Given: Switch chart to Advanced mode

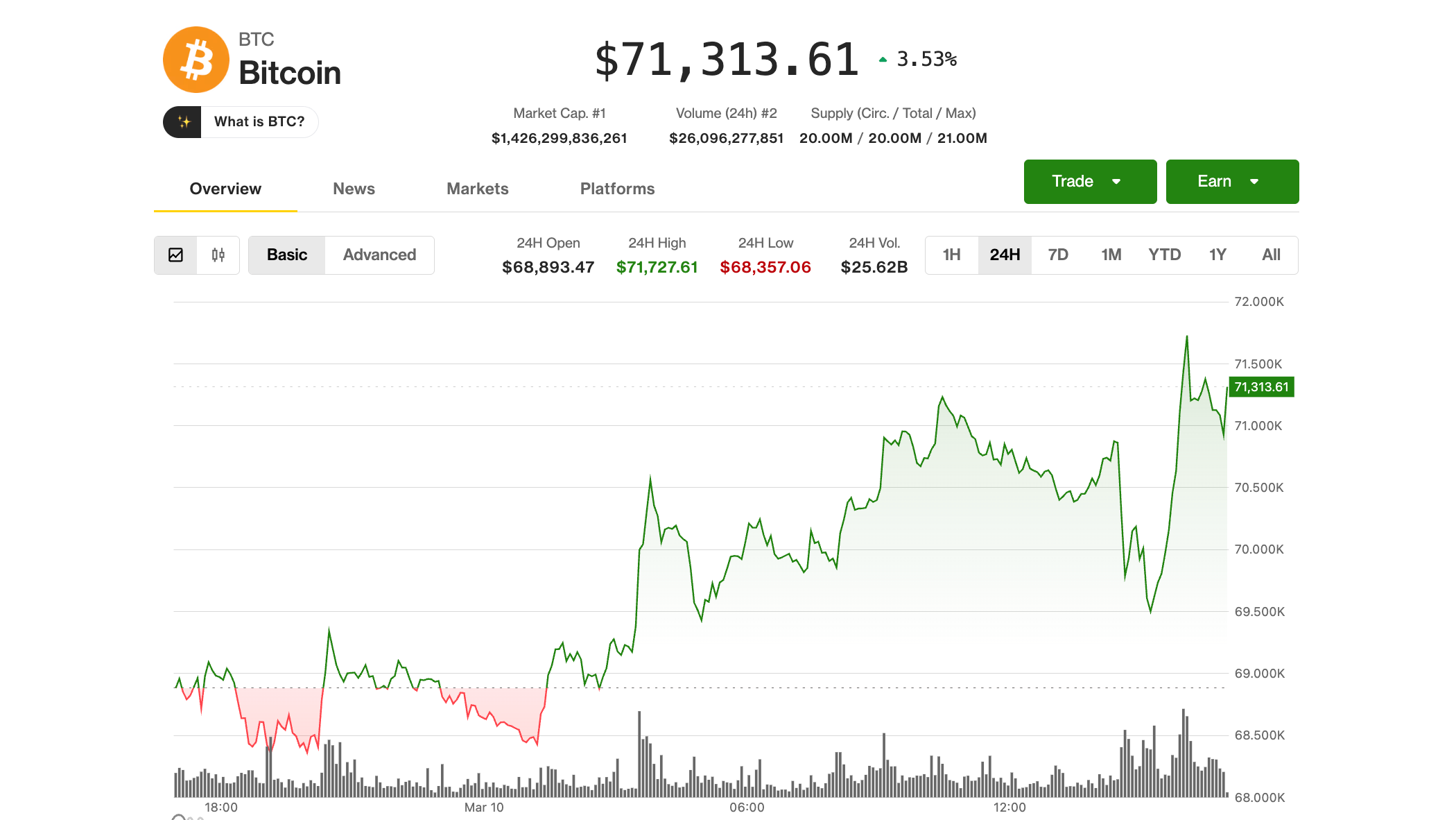Looking at the screenshot, I should [x=379, y=255].
